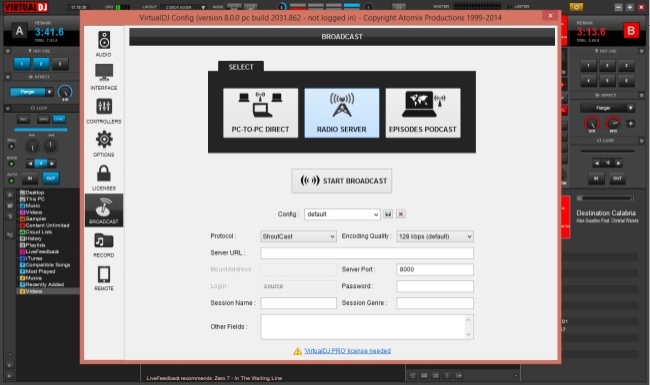This screenshot has width=650, height=385.
Task: Open the Licenses padlock section
Action: coord(104,177)
